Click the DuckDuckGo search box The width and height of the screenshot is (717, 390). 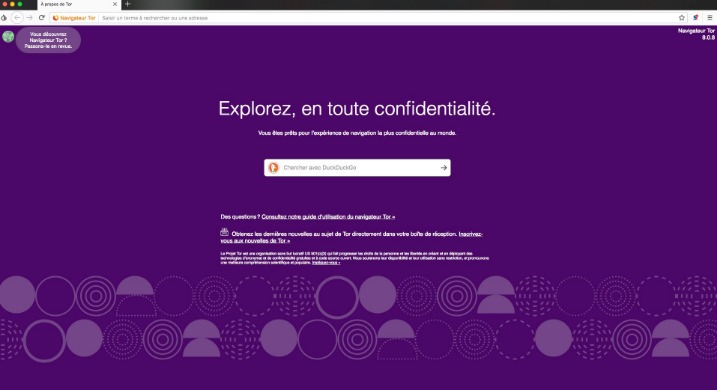(357, 168)
